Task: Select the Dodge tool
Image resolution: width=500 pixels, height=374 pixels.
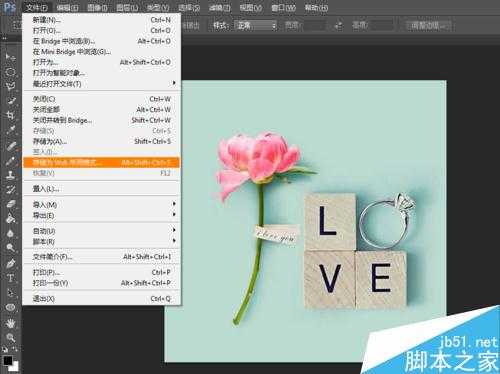Action: click(x=10, y=248)
